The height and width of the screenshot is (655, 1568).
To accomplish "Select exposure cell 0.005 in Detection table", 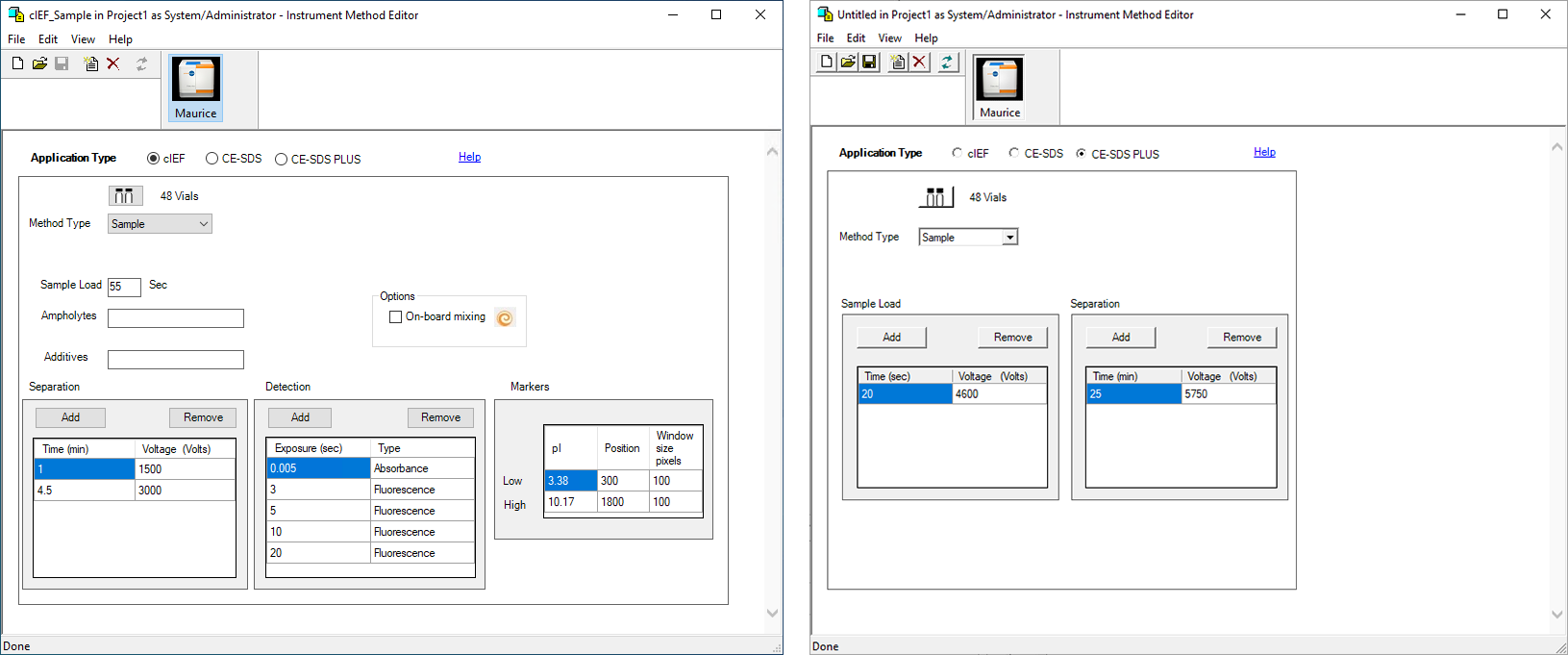I will coord(318,468).
